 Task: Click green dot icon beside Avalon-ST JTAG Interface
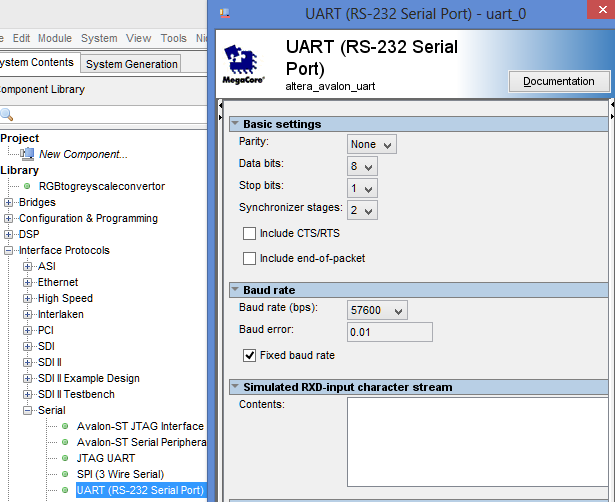65,426
